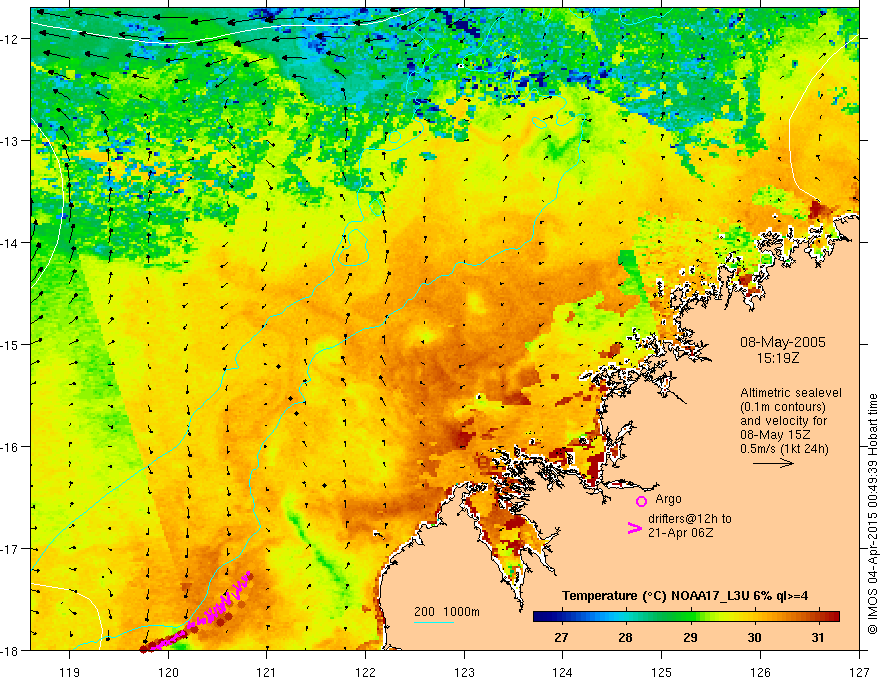Click the 'Altimetric sealevel' label
The height and width of the screenshot is (680, 880).
coord(791,393)
